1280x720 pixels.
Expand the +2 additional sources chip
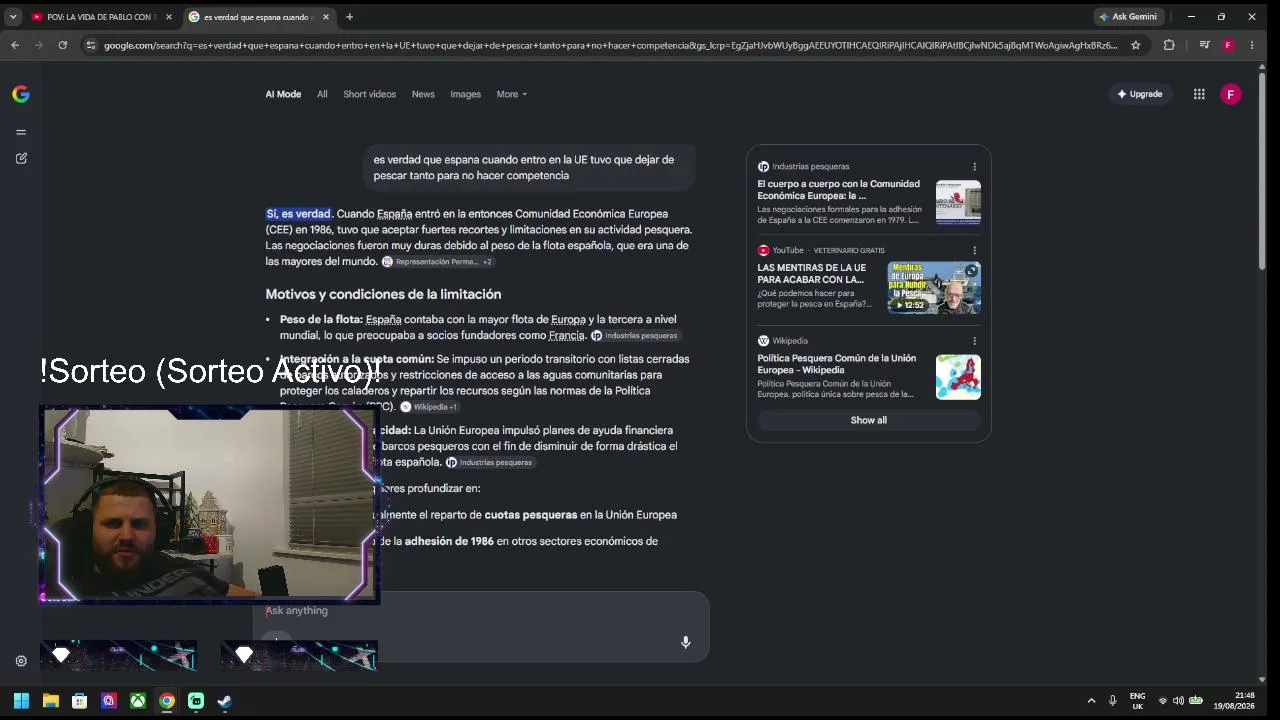click(x=487, y=262)
